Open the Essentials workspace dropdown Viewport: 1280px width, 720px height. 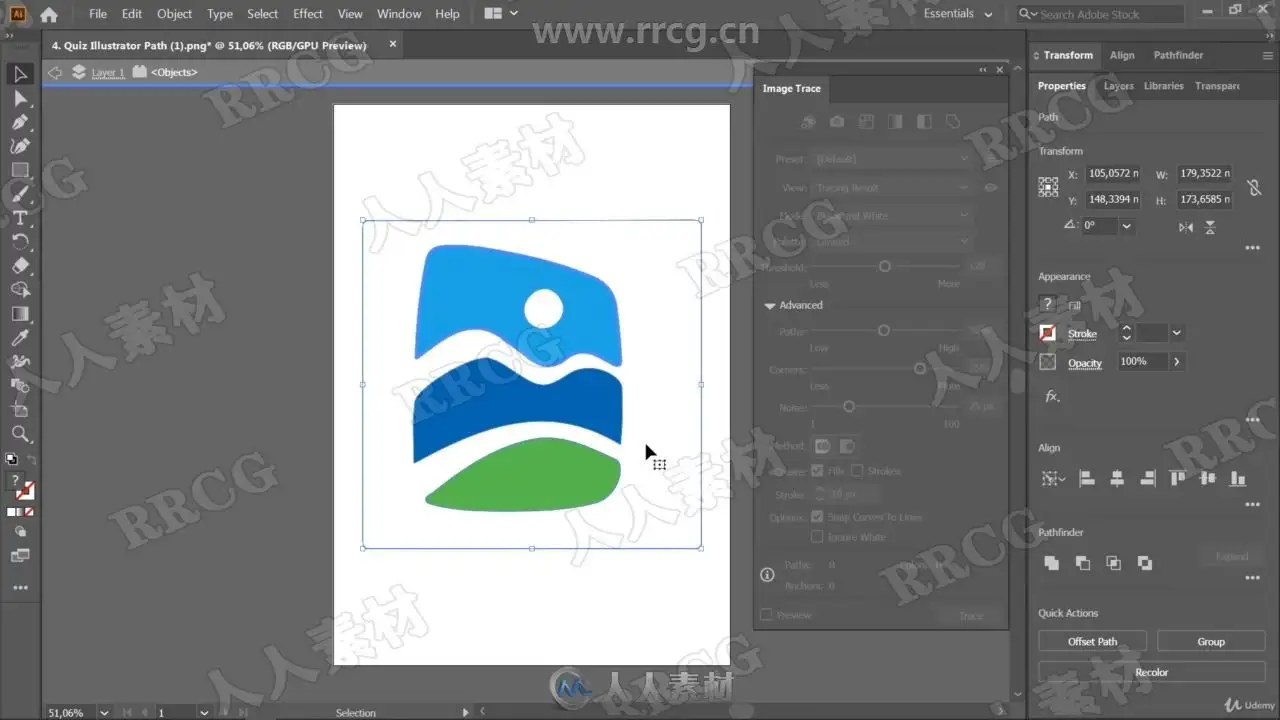(x=958, y=14)
